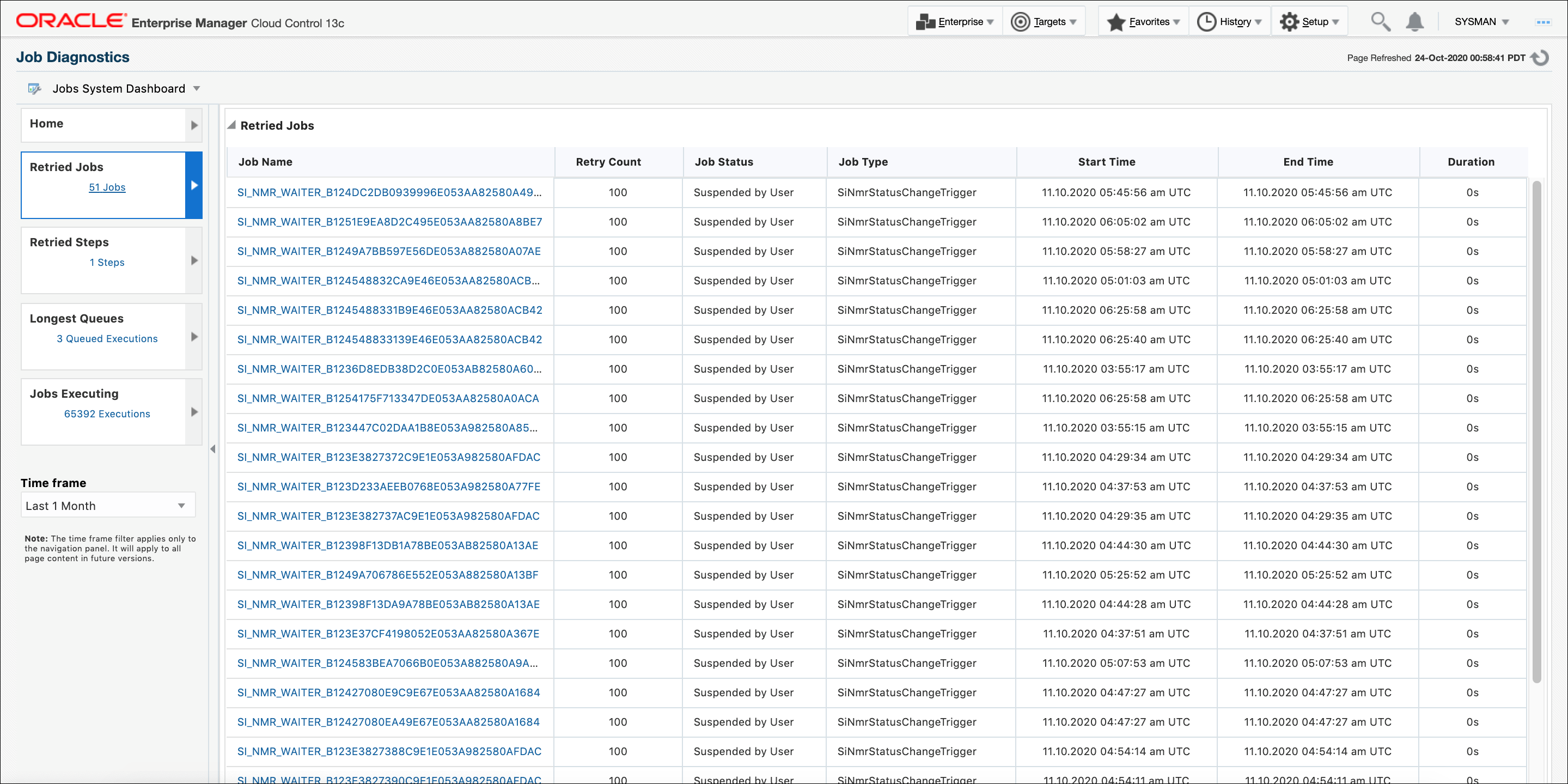Collapse the Retried Jobs section triangle
This screenshot has height=784, width=1568.
pyautogui.click(x=231, y=125)
